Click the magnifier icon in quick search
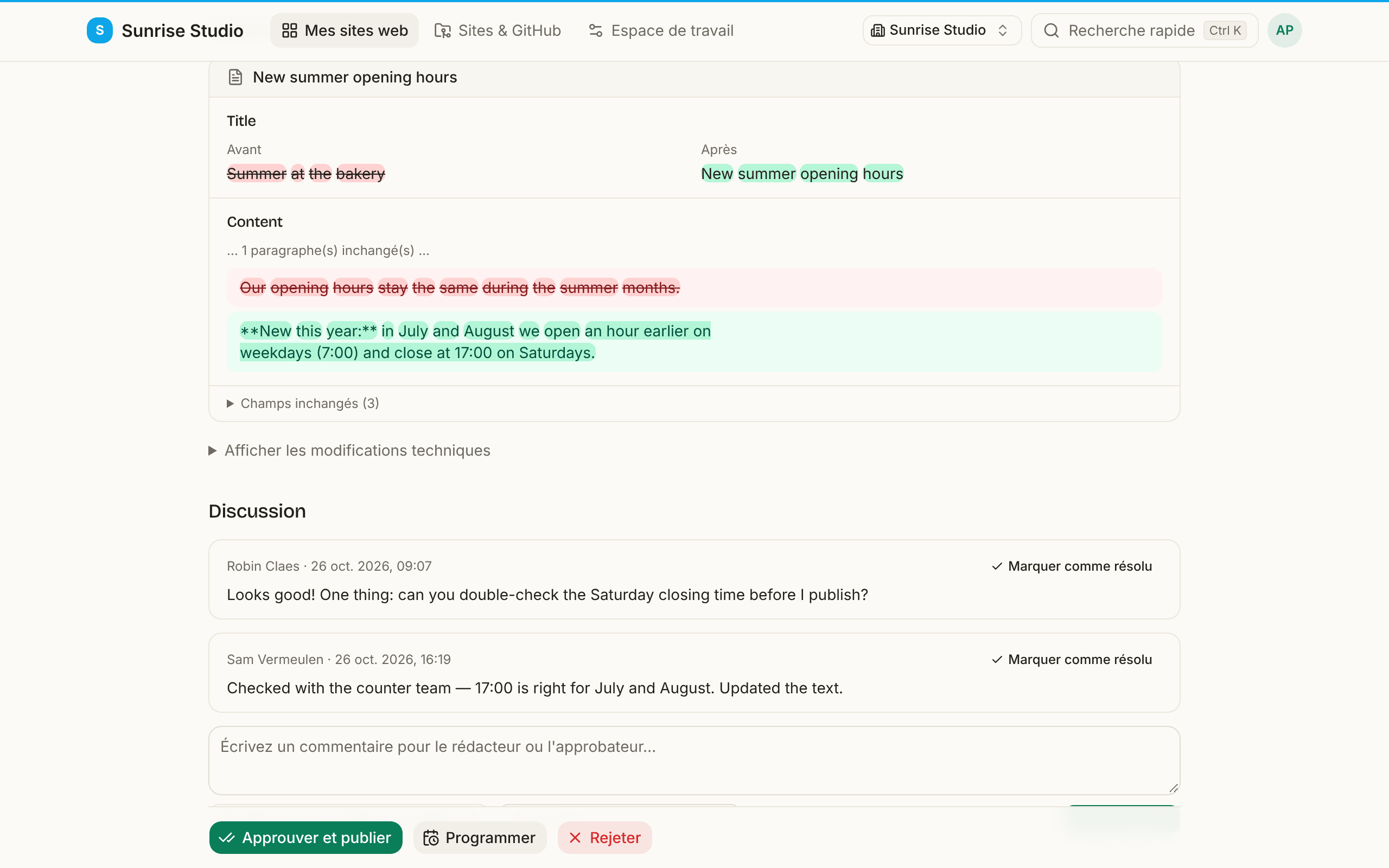Viewport: 1389px width, 868px height. coord(1051,30)
